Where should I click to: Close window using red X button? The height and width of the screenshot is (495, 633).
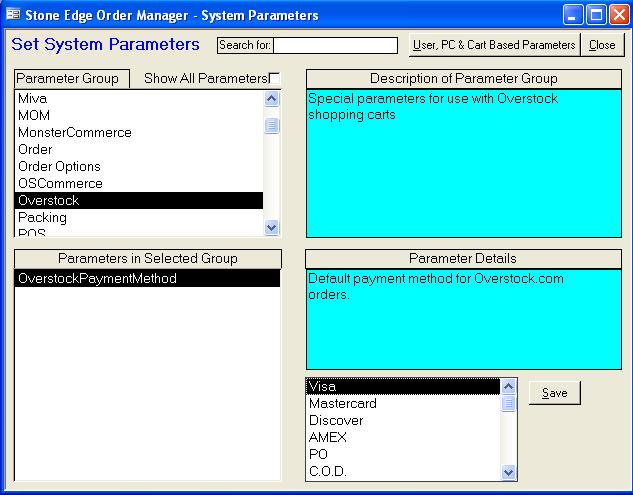(x=619, y=15)
